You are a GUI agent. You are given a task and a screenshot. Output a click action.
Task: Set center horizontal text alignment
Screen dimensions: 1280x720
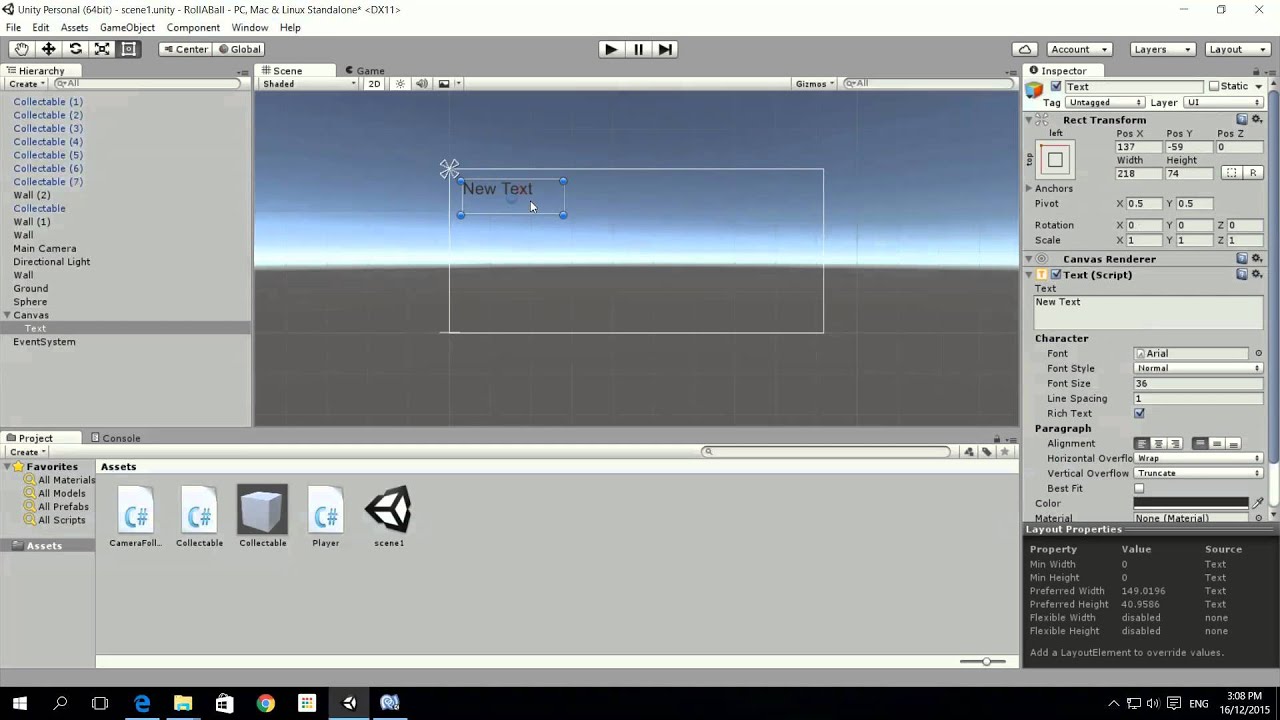click(x=1158, y=444)
